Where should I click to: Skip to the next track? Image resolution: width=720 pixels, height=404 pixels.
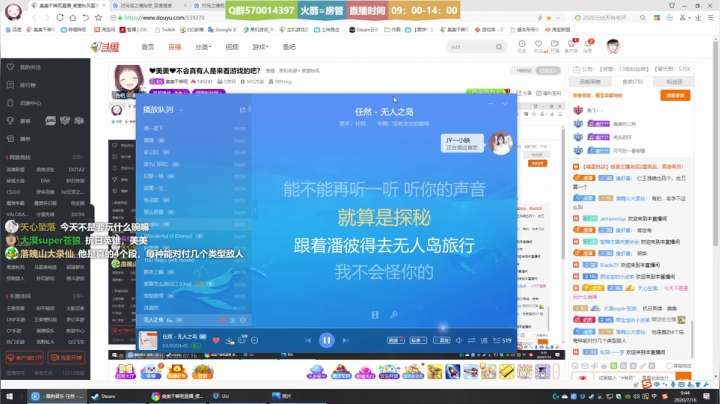[345, 340]
